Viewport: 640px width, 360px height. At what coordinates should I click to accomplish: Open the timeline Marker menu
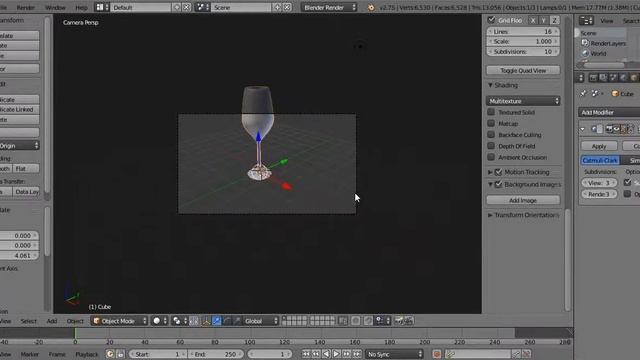[x=30, y=354]
